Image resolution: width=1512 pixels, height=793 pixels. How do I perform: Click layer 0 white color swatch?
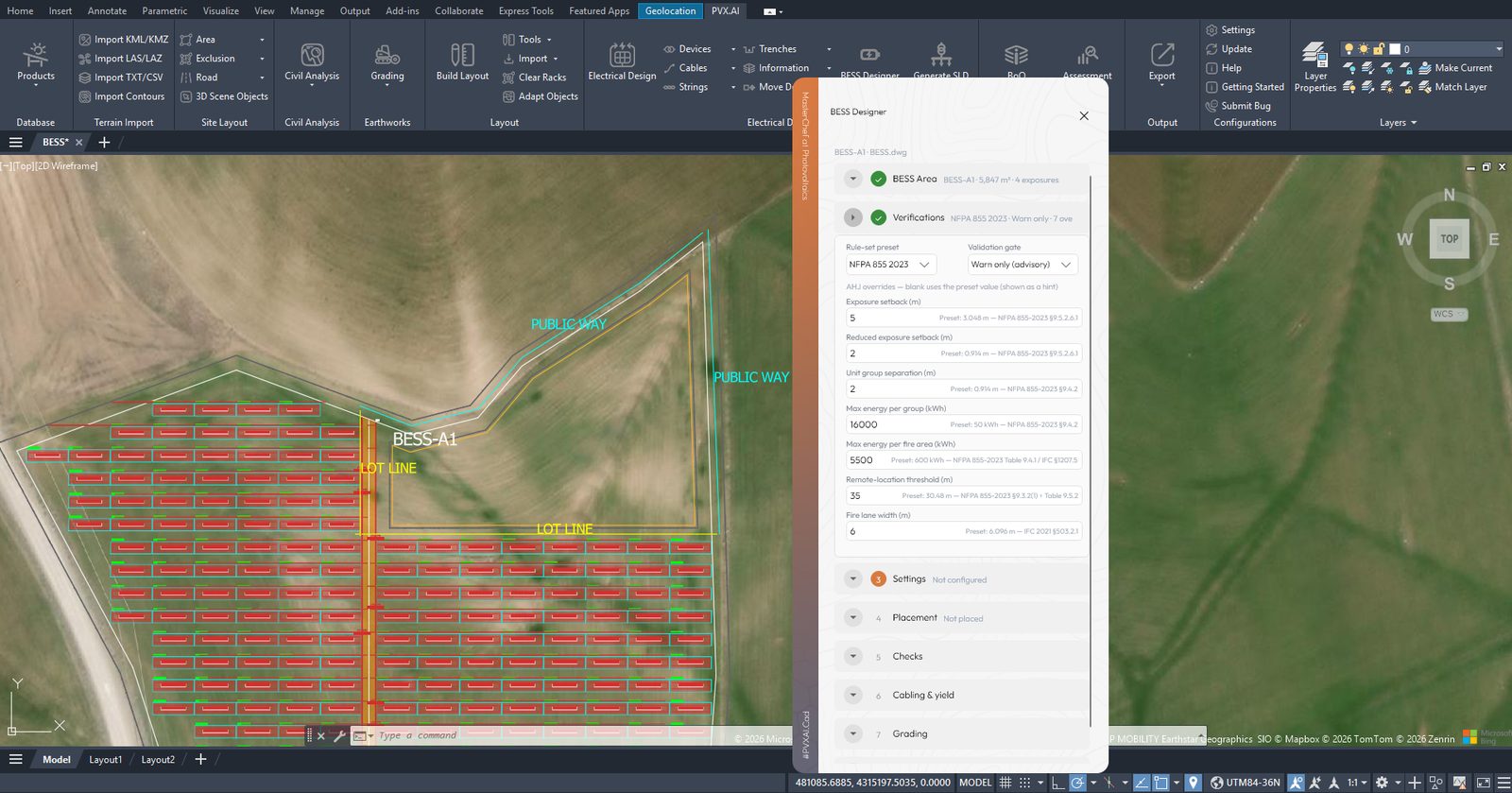[x=1395, y=49]
